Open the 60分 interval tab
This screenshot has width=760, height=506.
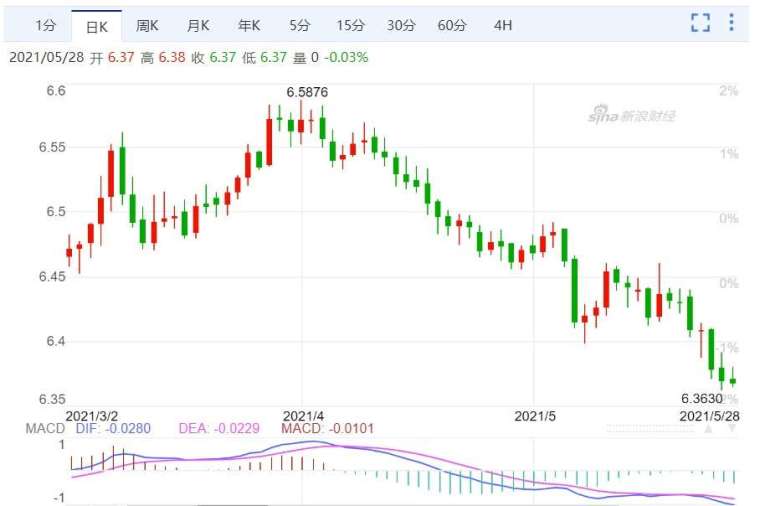click(452, 25)
